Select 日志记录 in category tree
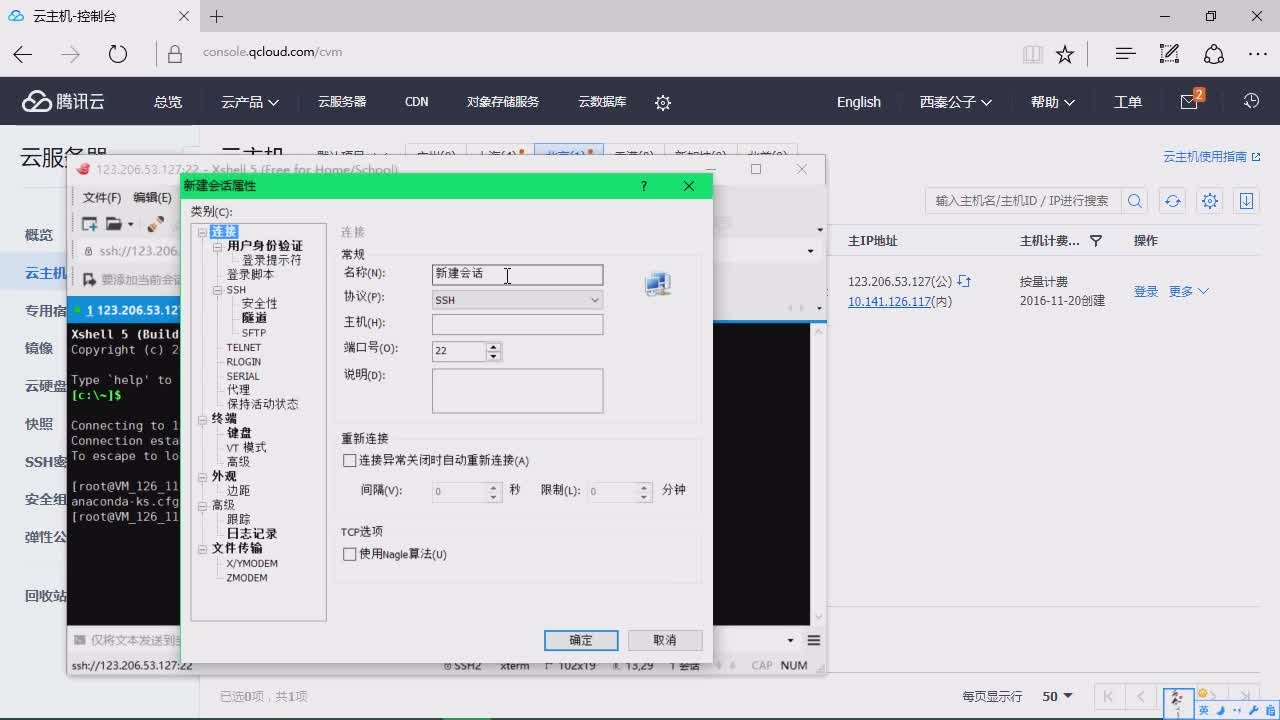1280x720 pixels. point(252,534)
